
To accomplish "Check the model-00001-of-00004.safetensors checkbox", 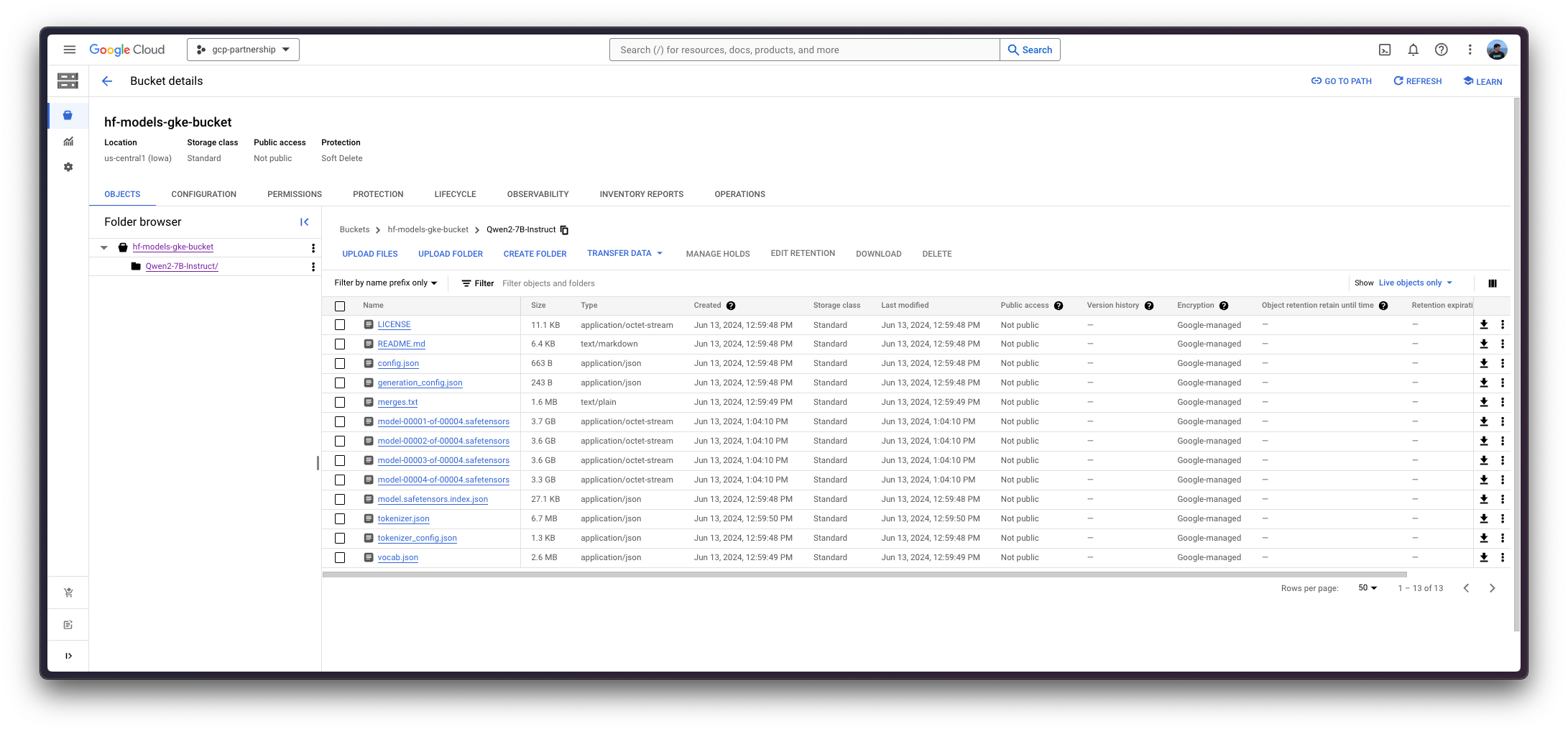I will tap(340, 422).
